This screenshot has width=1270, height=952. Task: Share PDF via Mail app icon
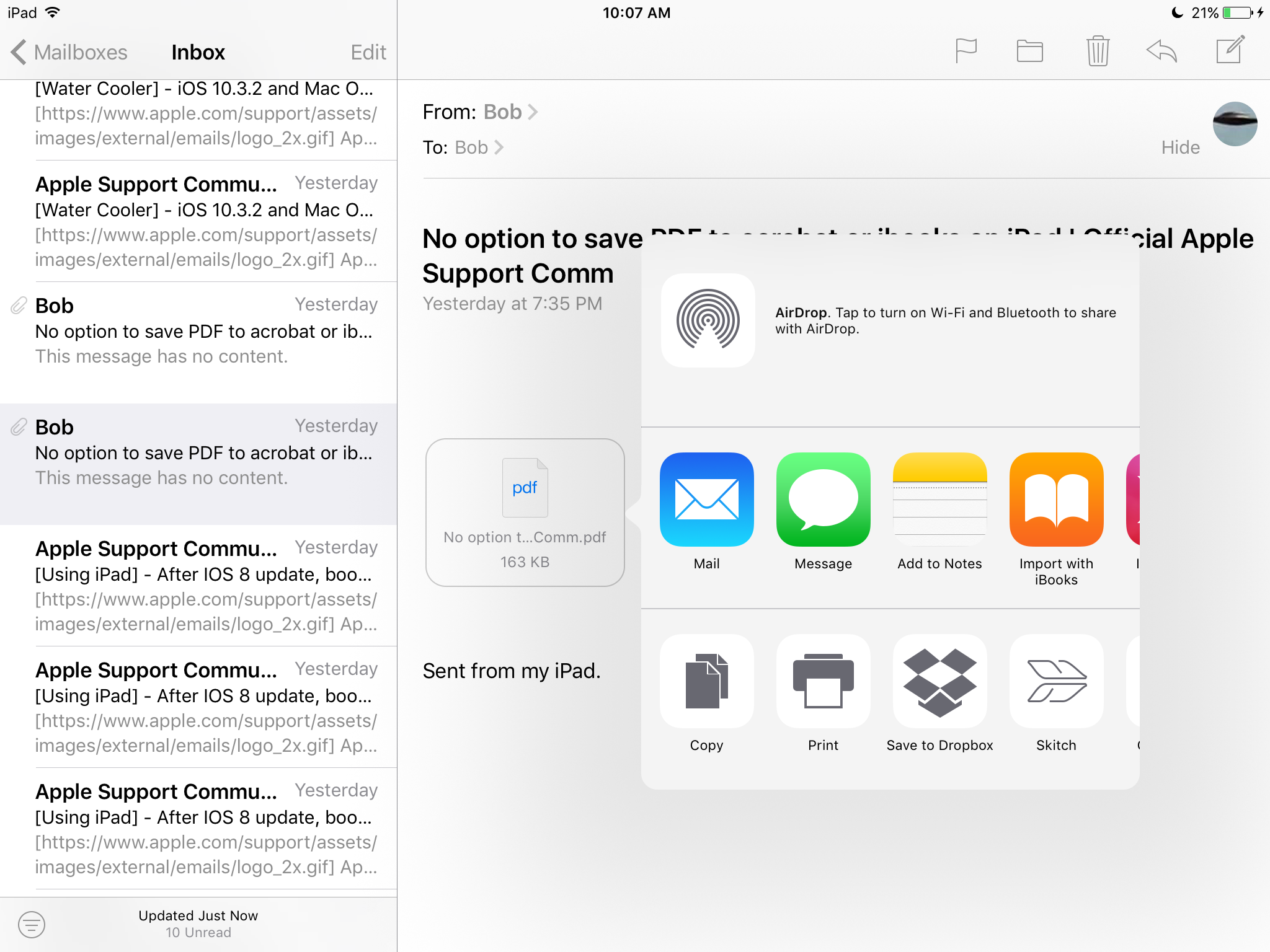[706, 500]
